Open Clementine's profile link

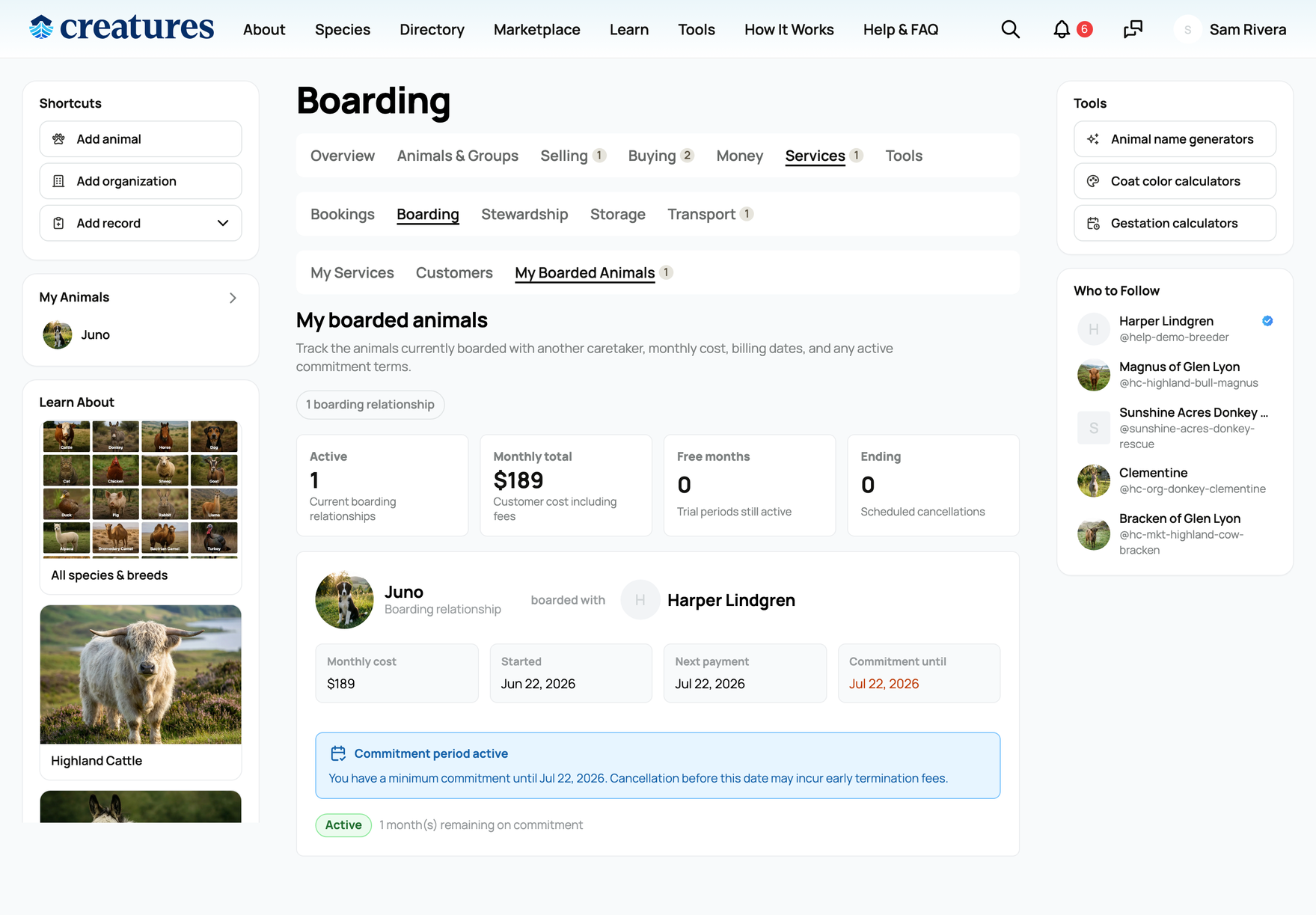coord(1153,473)
